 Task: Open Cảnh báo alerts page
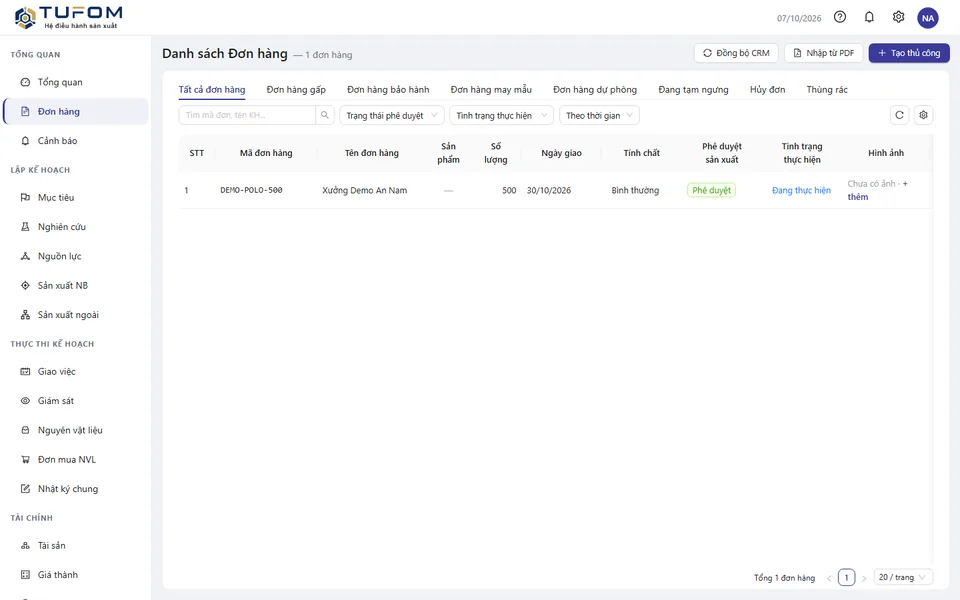coord(76,141)
